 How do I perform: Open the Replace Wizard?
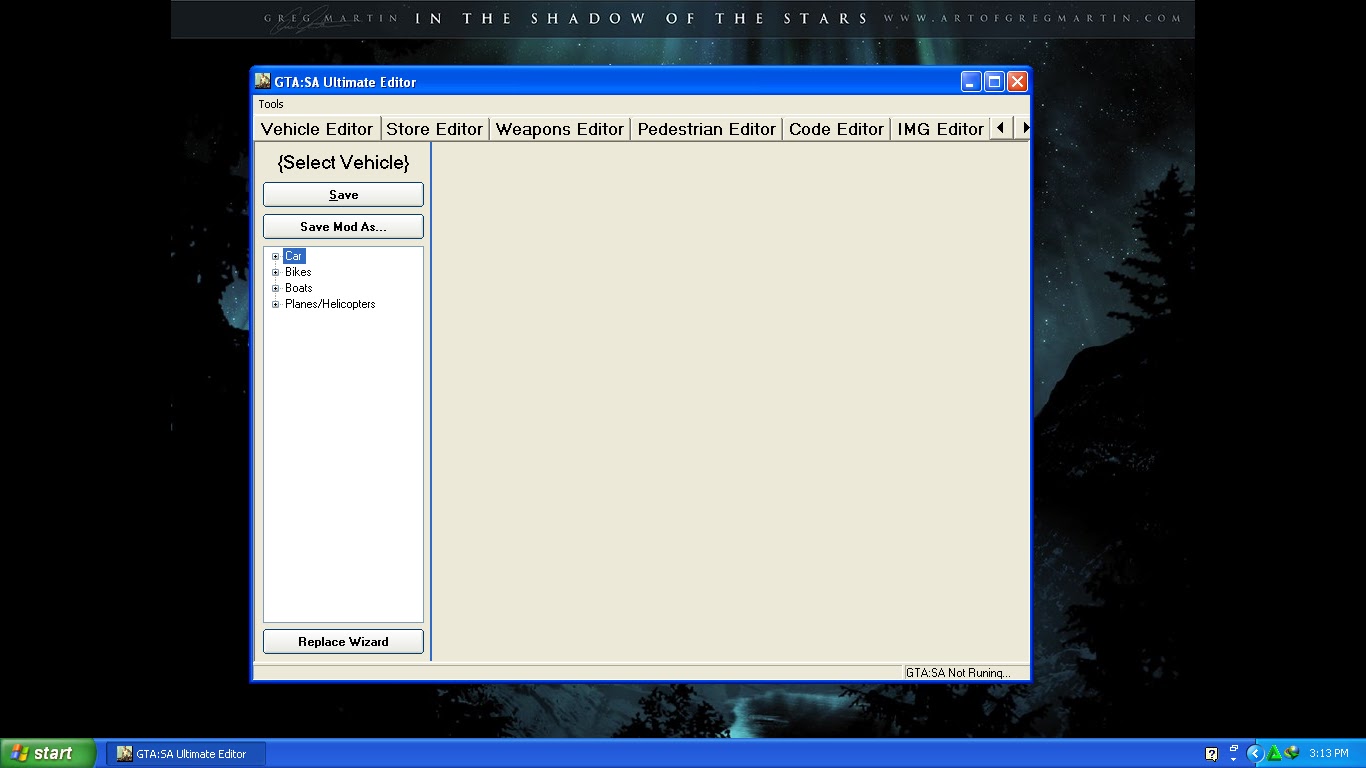click(x=343, y=642)
